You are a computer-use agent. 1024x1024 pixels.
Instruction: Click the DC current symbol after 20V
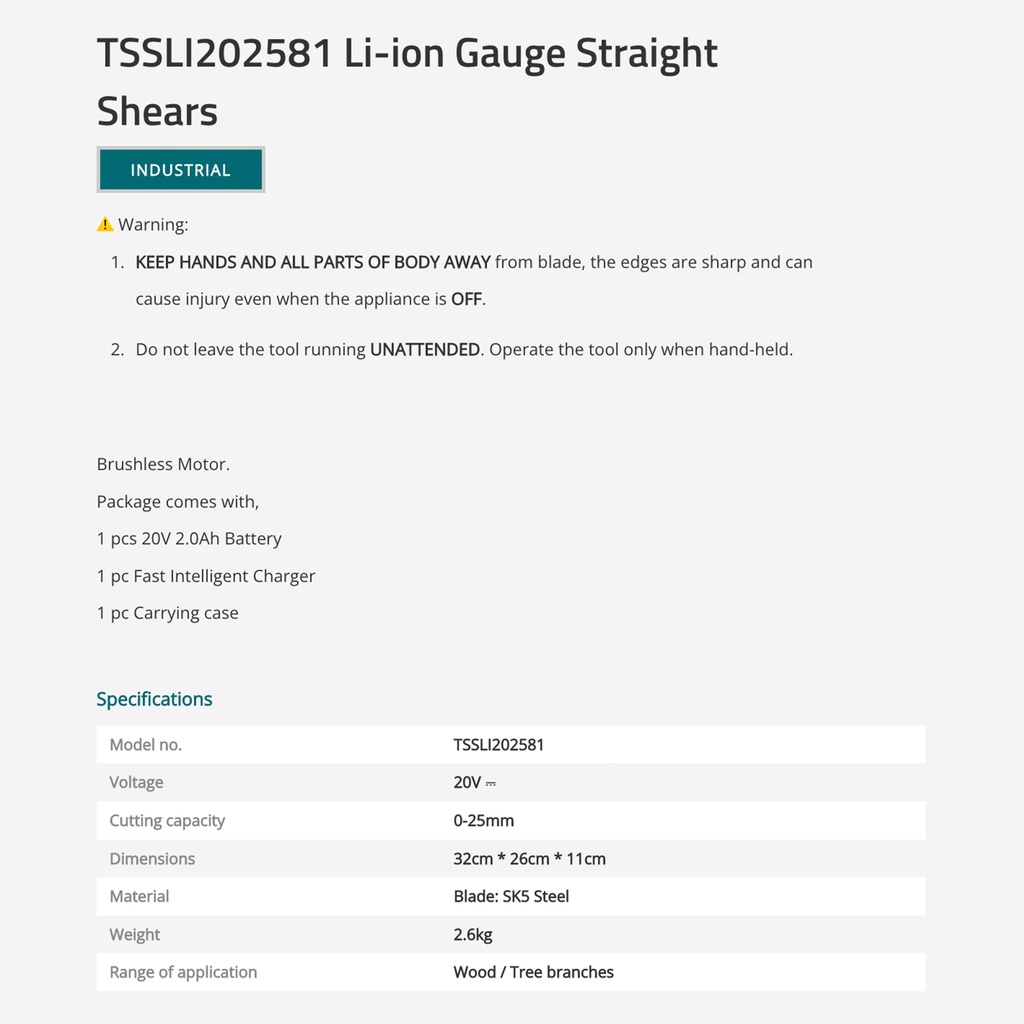tap(491, 784)
